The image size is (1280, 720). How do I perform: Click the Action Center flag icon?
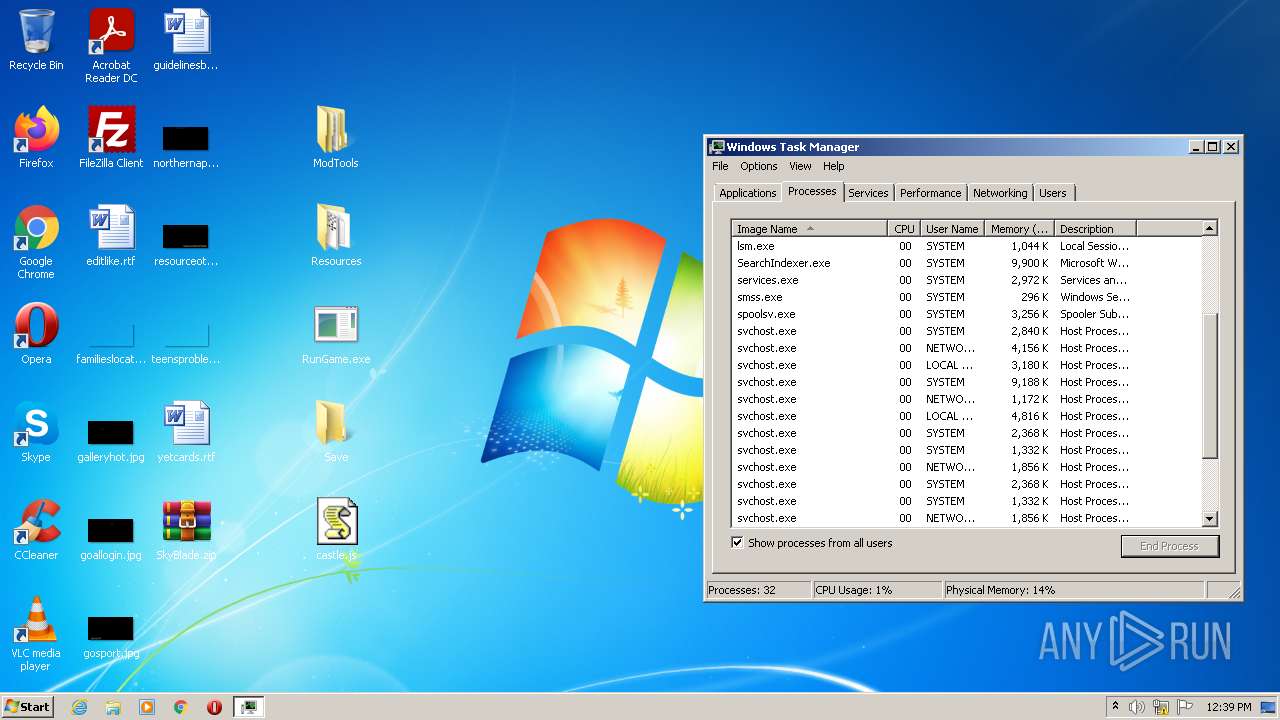click(x=1185, y=707)
